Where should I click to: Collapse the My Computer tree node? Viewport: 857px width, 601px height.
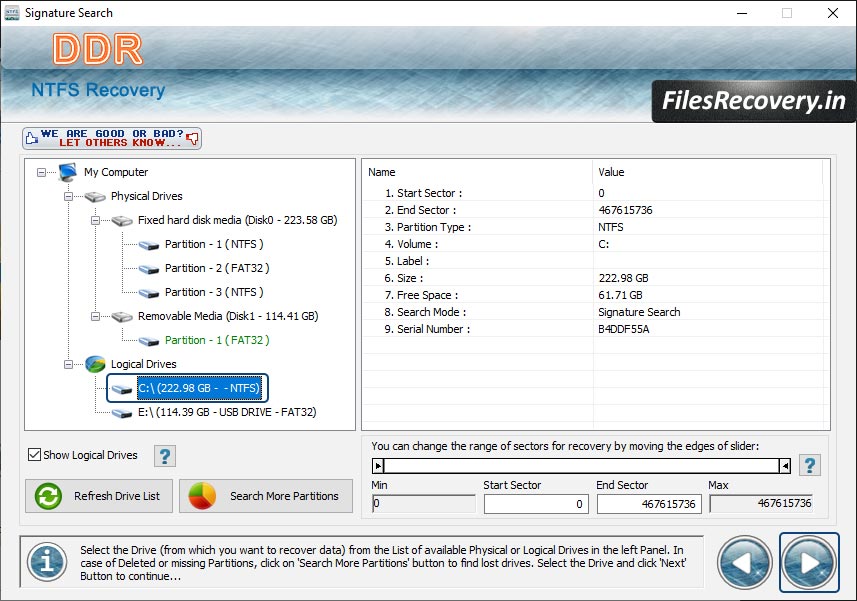coord(42,172)
